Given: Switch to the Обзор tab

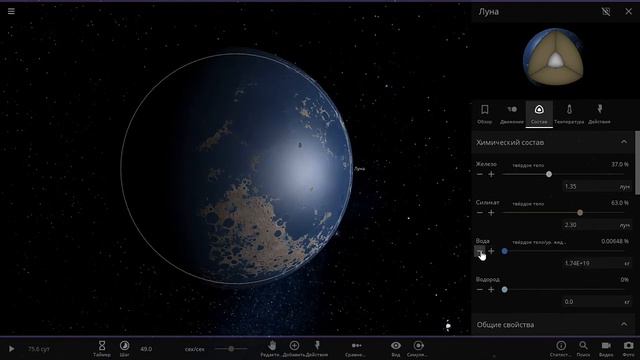Looking at the screenshot, I should [484, 114].
